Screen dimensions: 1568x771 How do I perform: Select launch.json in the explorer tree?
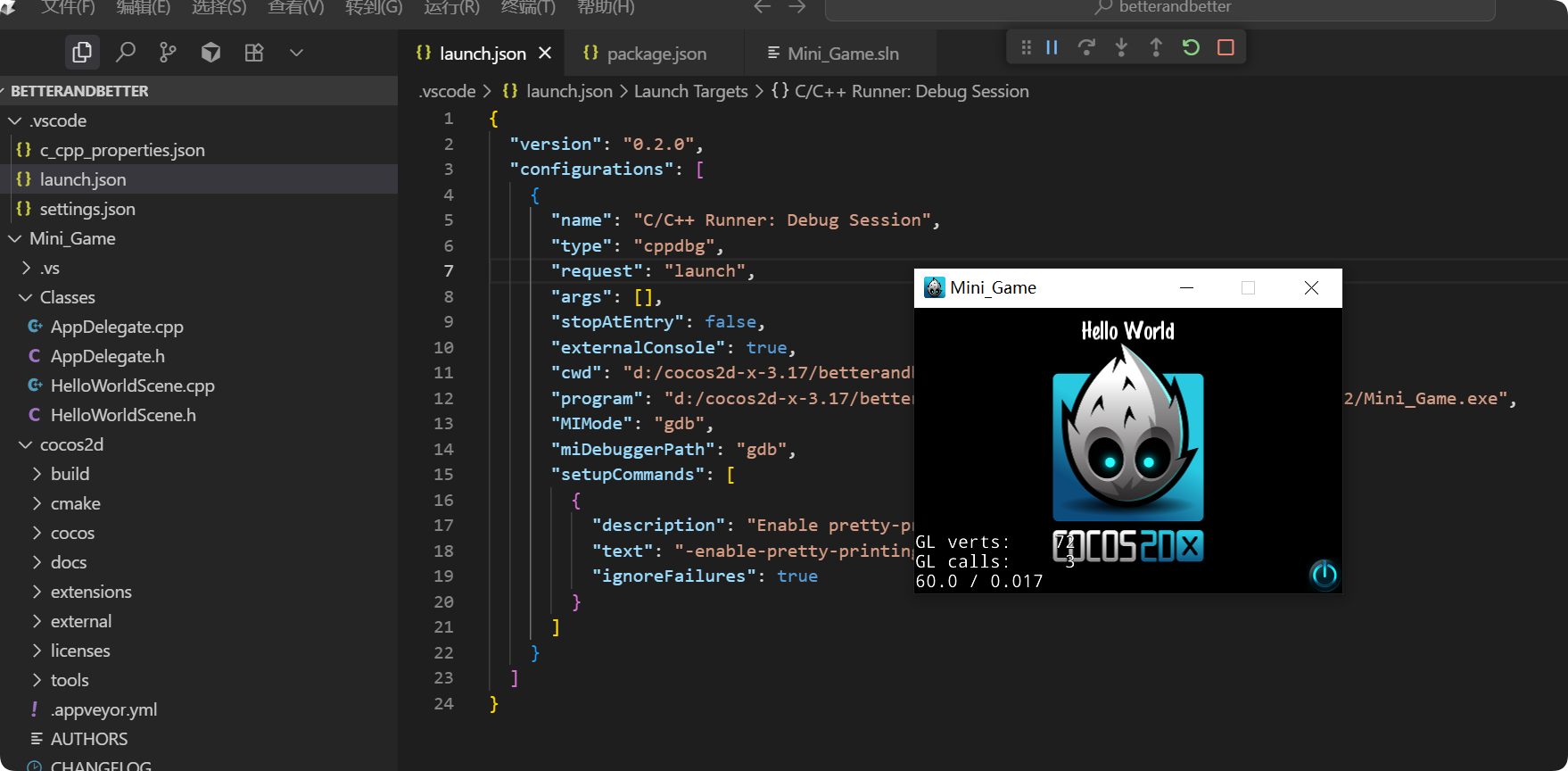pos(199,179)
